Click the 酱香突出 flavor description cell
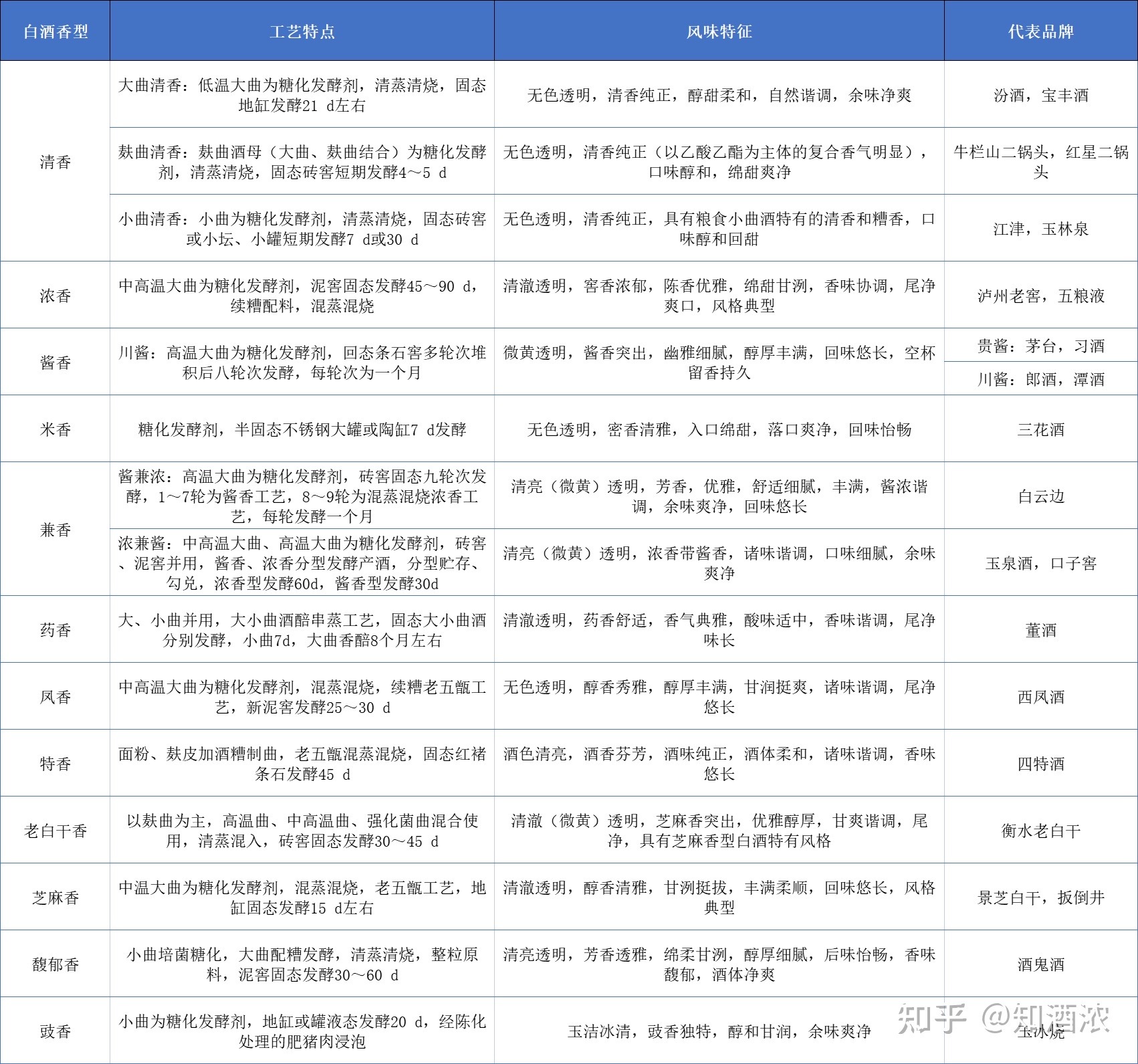The image size is (1138, 1064). (719, 362)
